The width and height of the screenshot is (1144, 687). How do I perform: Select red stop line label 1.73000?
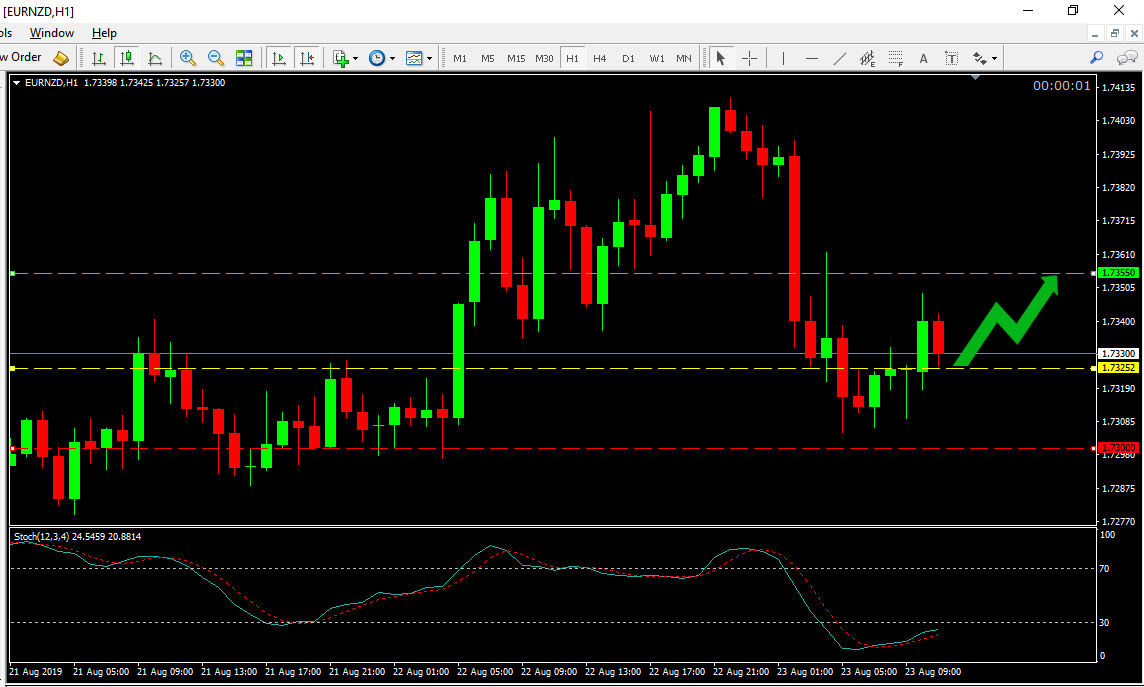tap(1118, 447)
